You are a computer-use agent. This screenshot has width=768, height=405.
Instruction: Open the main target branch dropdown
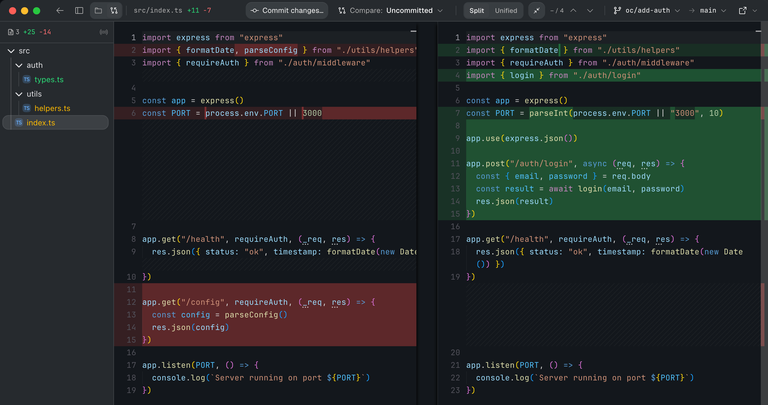[713, 10]
